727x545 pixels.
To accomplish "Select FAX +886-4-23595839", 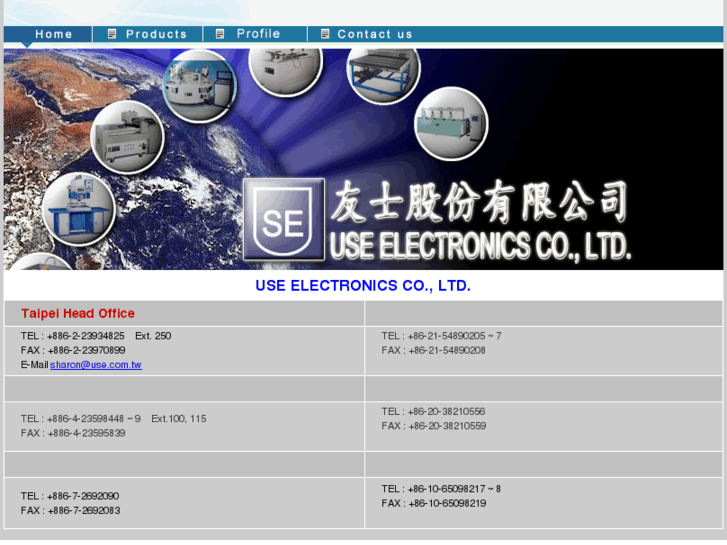I will click(73, 433).
